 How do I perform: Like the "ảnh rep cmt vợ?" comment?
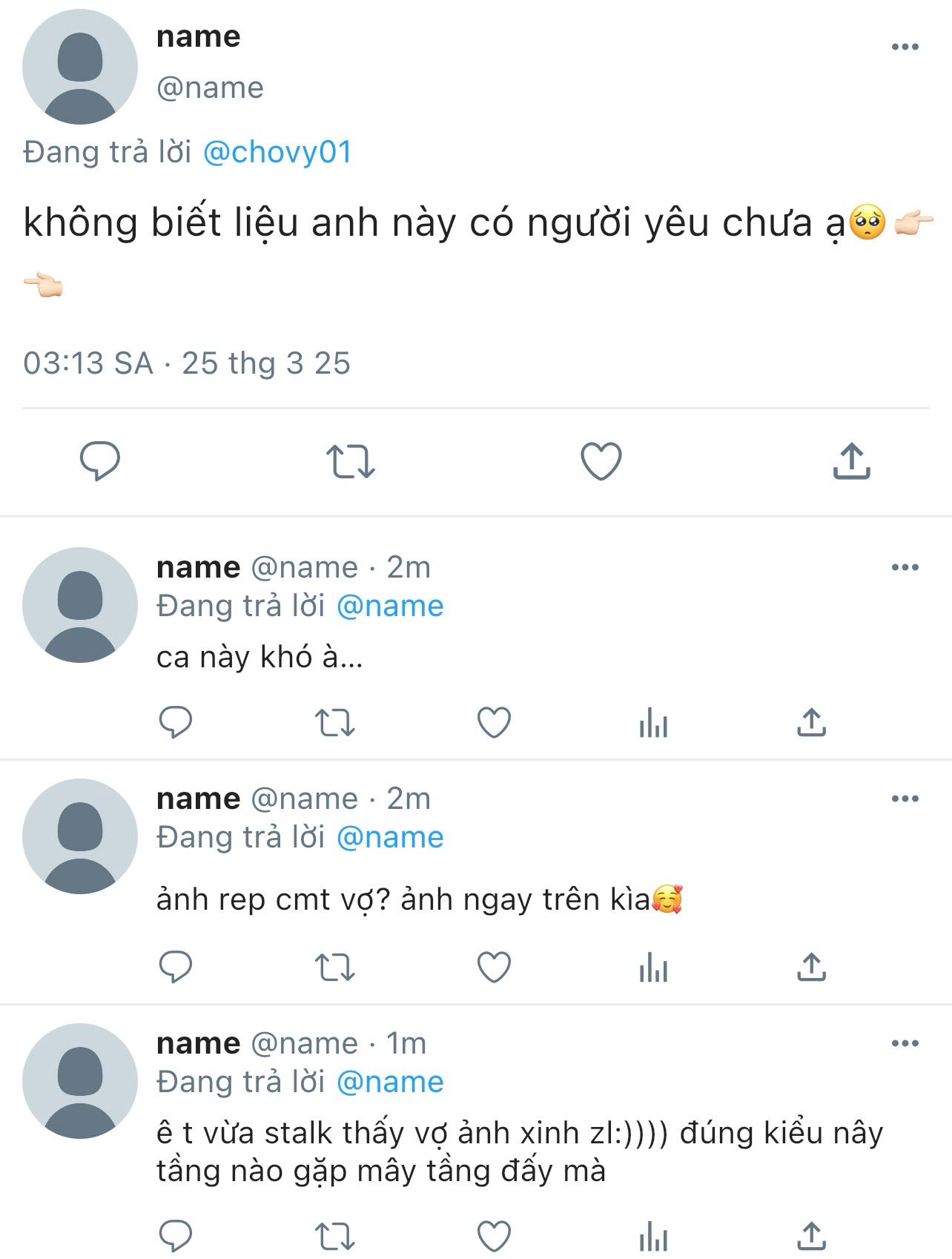click(x=494, y=967)
